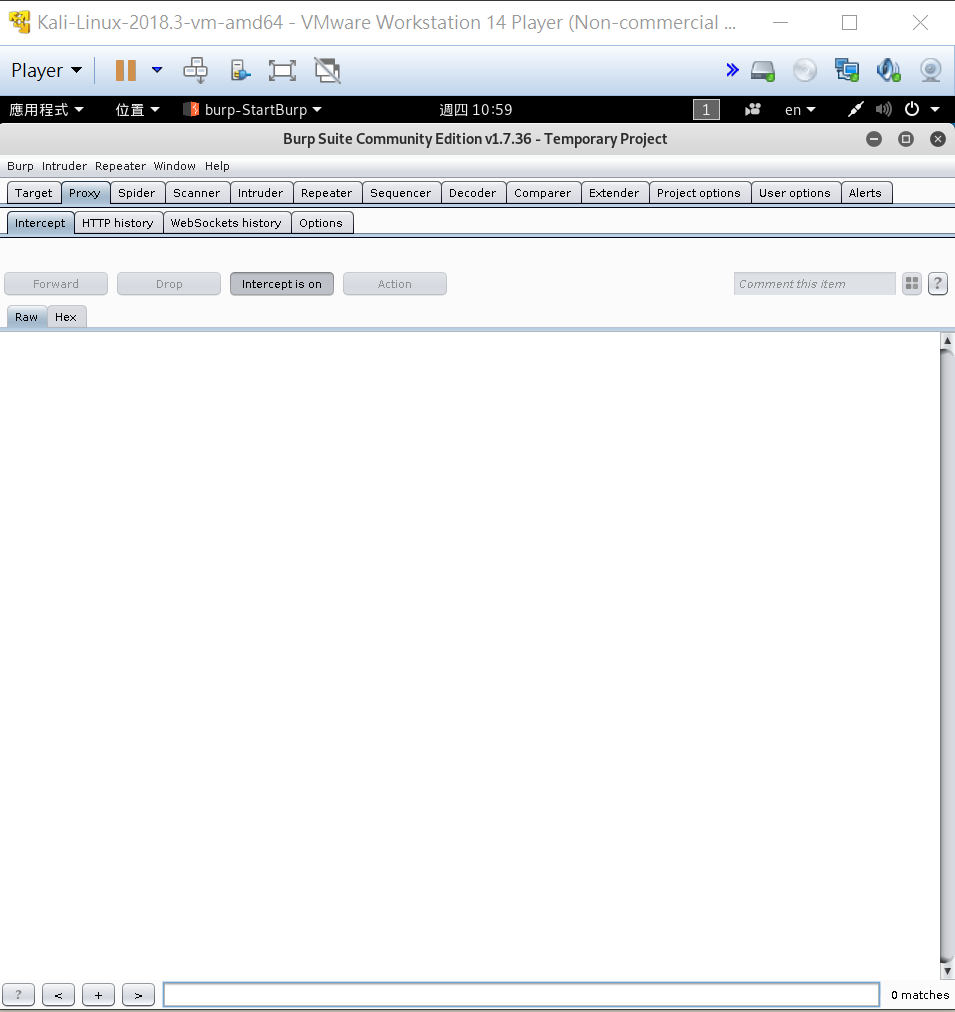Switch to the Alerts tab
955x1012 pixels.
point(865,193)
